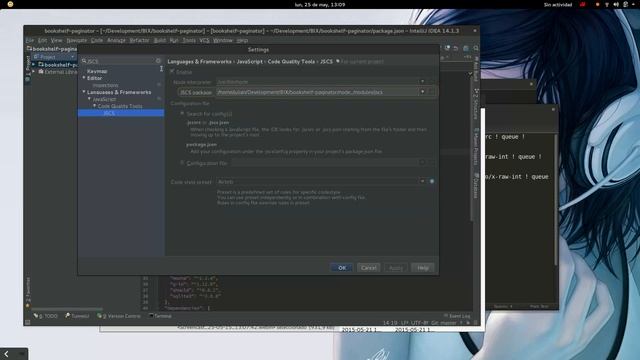Open the Help menu in menu bar
The image size is (640, 360).
[x=242, y=40]
